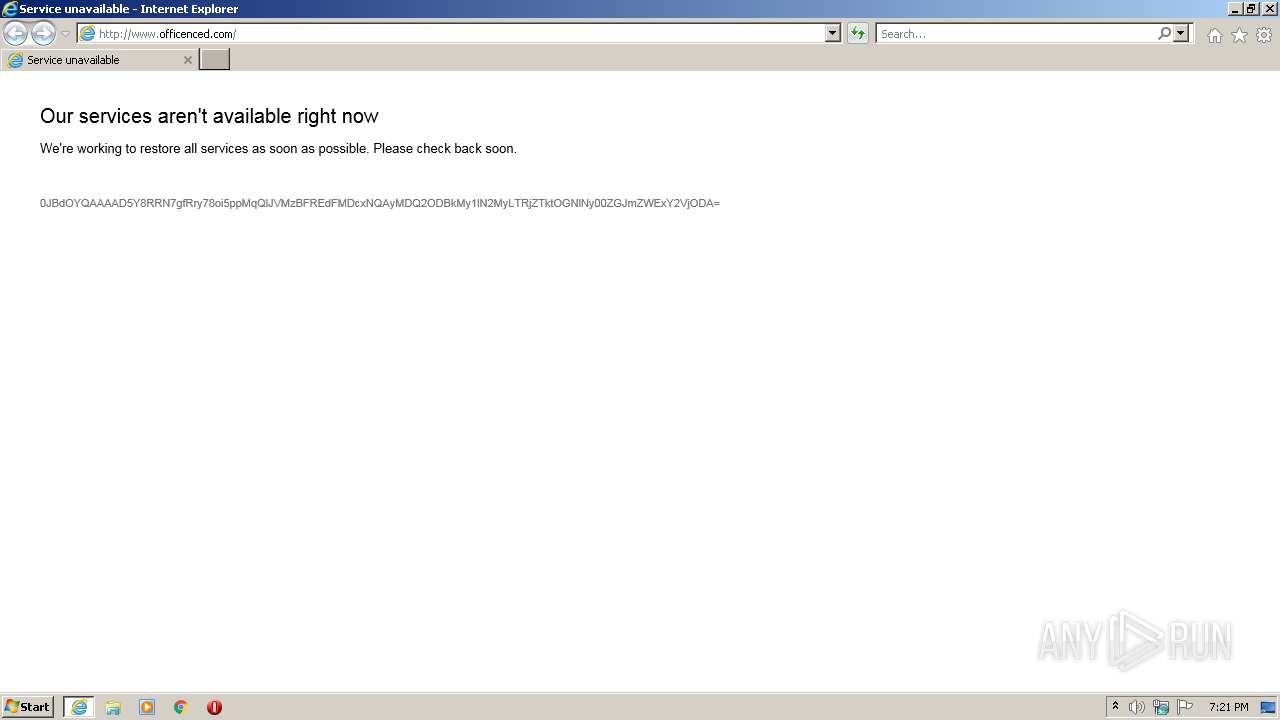Close the Service unavailable tab
Viewport: 1280px width, 720px height.
point(187,60)
